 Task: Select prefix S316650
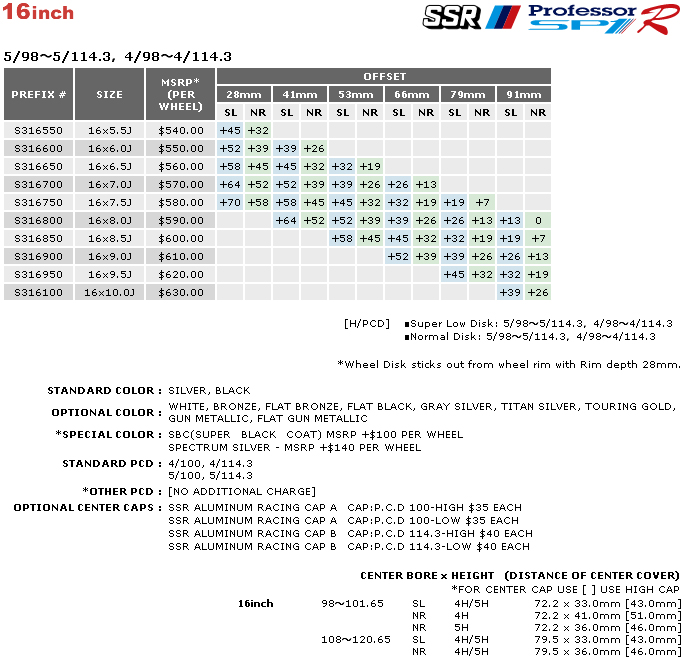[38, 166]
